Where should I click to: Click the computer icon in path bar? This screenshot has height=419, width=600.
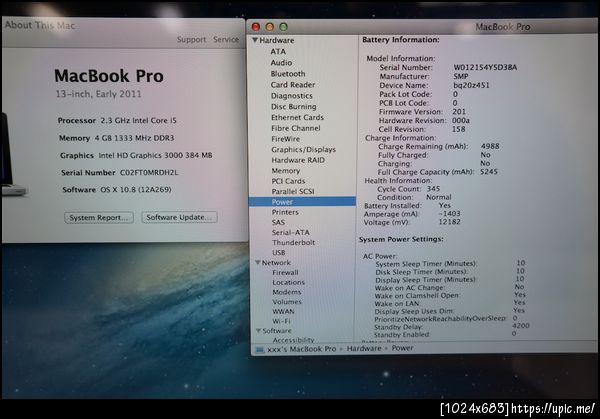pyautogui.click(x=260, y=349)
